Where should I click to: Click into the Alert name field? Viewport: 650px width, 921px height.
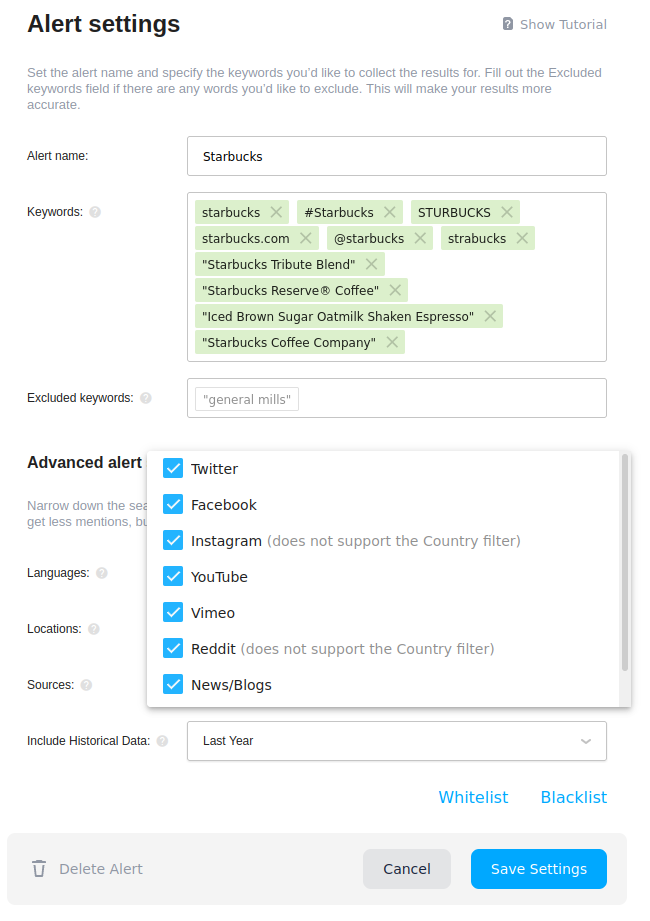pyautogui.click(x=397, y=156)
